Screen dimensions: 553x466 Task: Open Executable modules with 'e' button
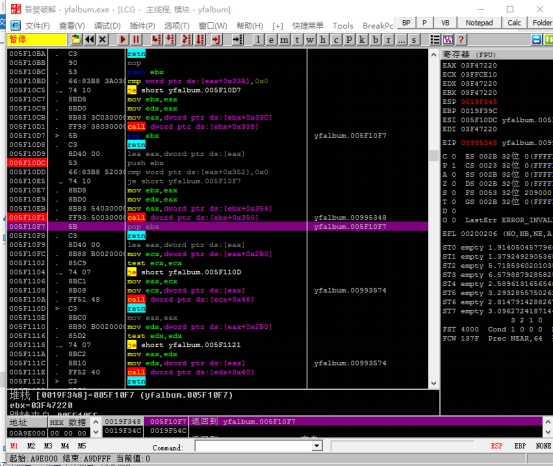point(271,40)
